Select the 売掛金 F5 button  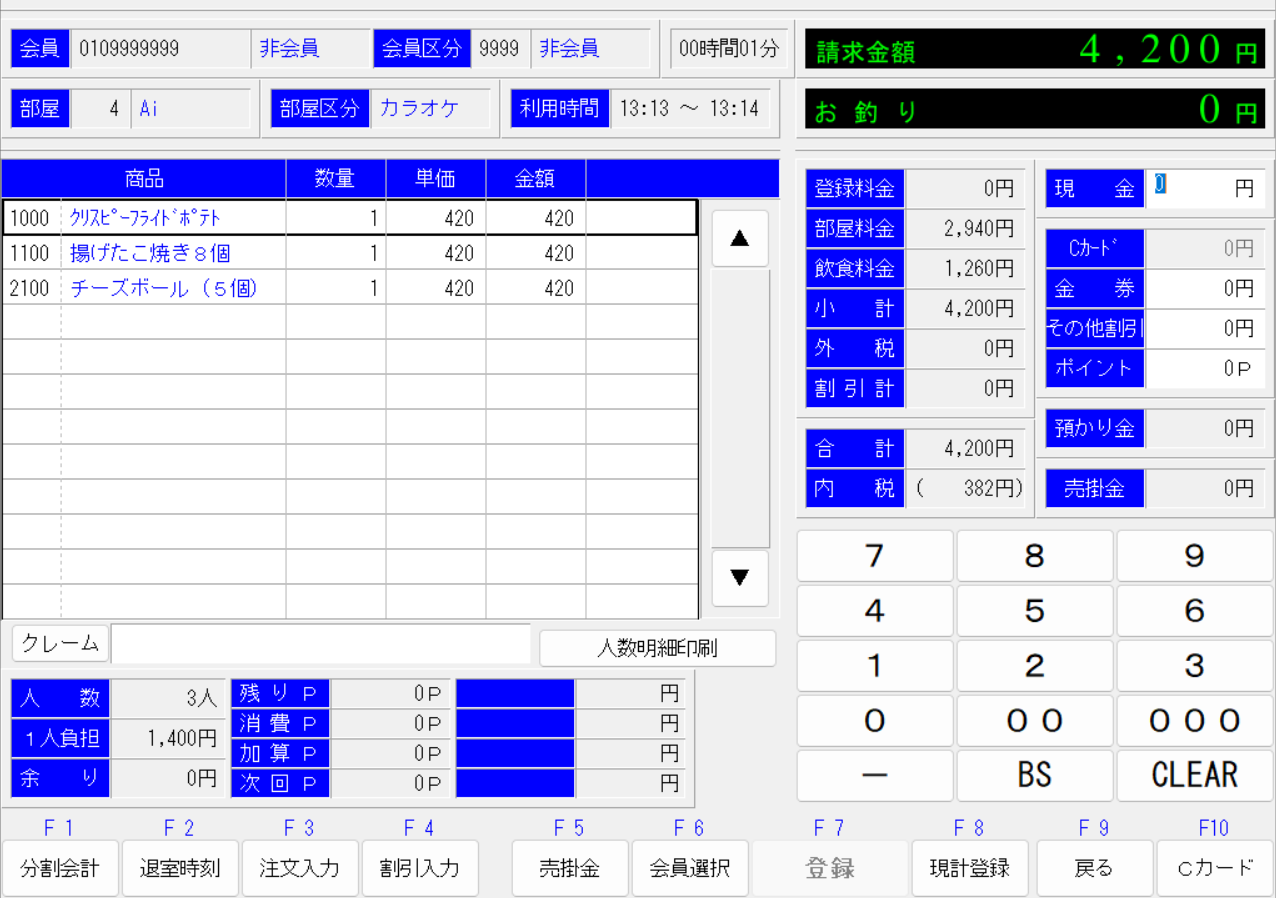(x=570, y=868)
